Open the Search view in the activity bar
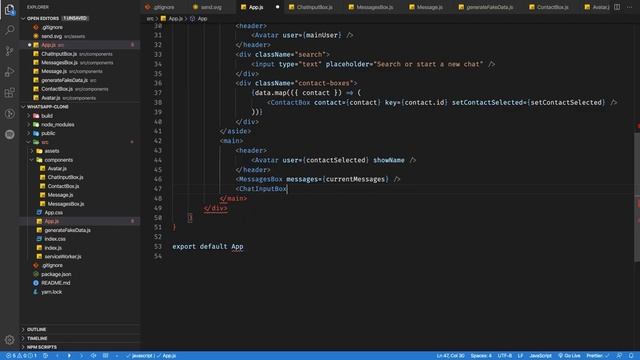640x360 pixels. [10, 30]
